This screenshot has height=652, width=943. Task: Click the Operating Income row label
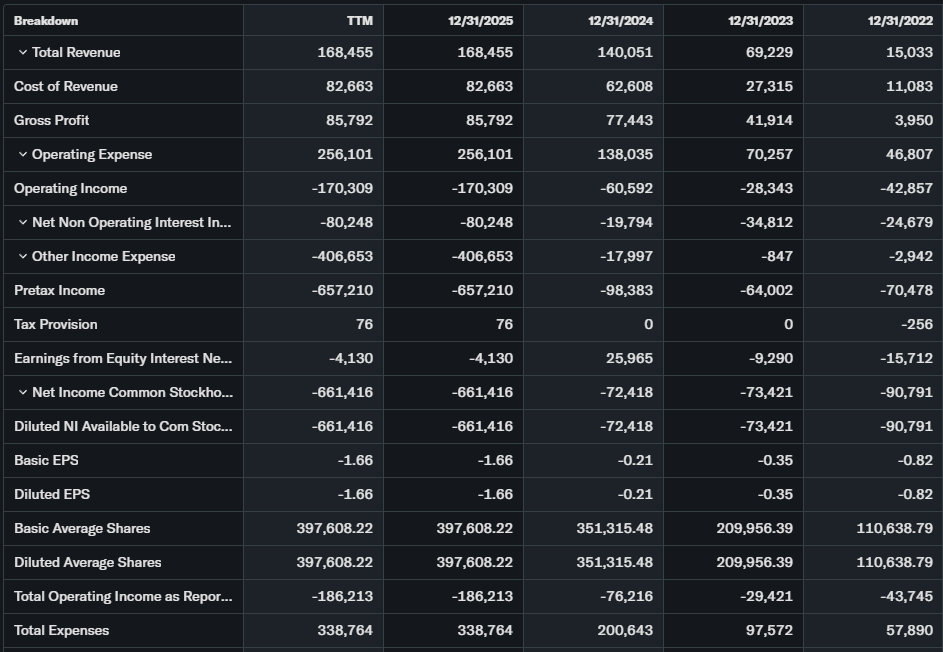[70, 188]
